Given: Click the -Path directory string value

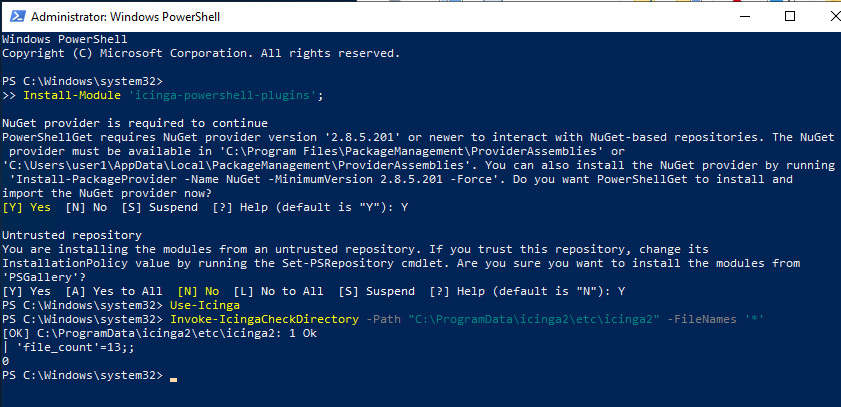Looking at the screenshot, I should [x=534, y=319].
